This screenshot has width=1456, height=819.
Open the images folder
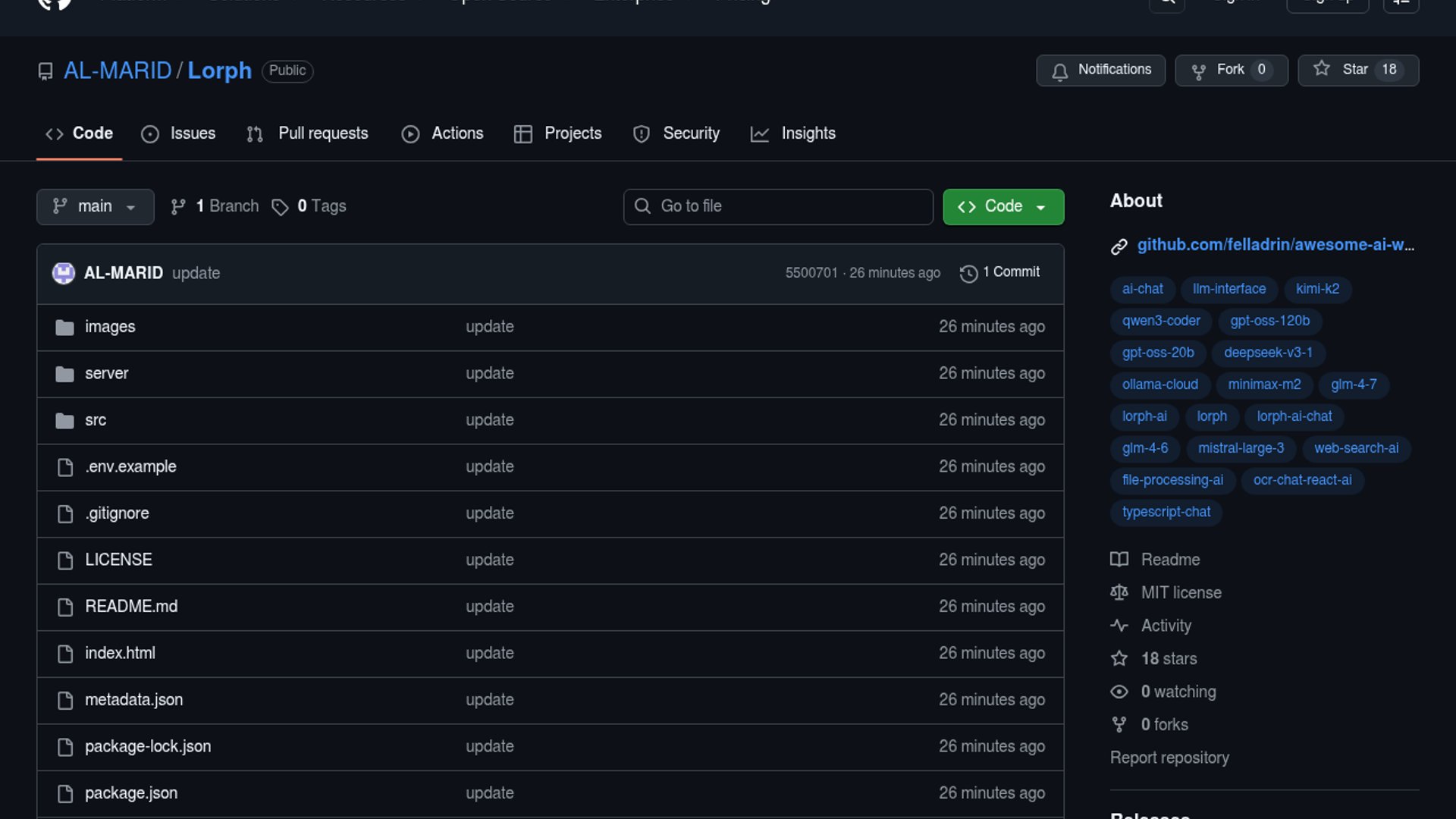coord(110,327)
